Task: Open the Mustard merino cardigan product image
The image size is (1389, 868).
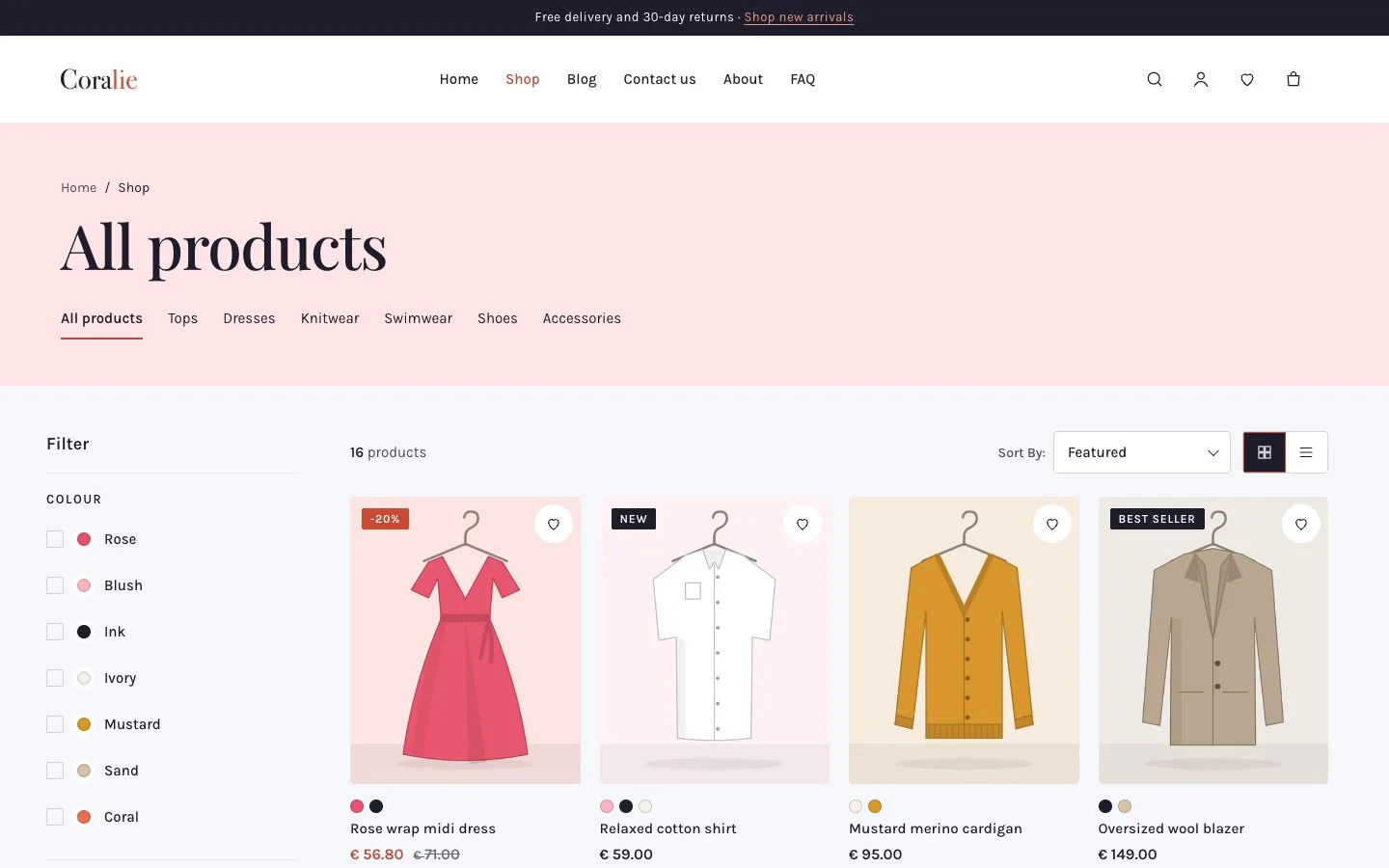Action: point(964,640)
